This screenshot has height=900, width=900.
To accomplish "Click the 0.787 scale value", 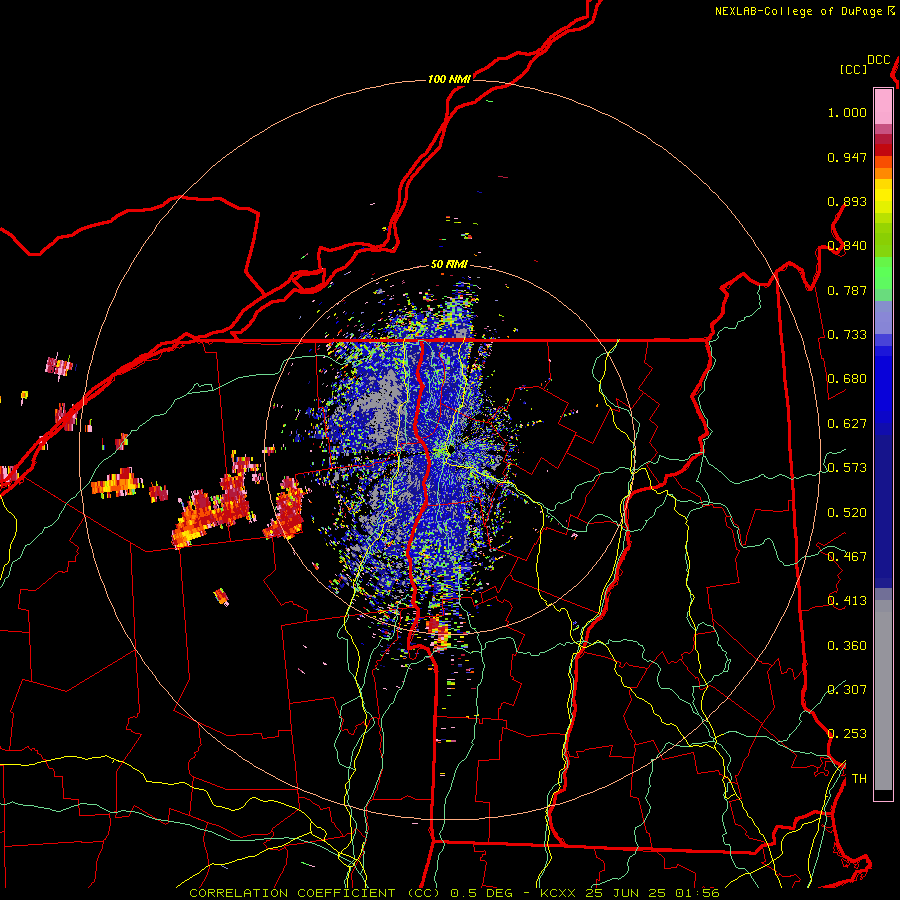I will pos(847,290).
